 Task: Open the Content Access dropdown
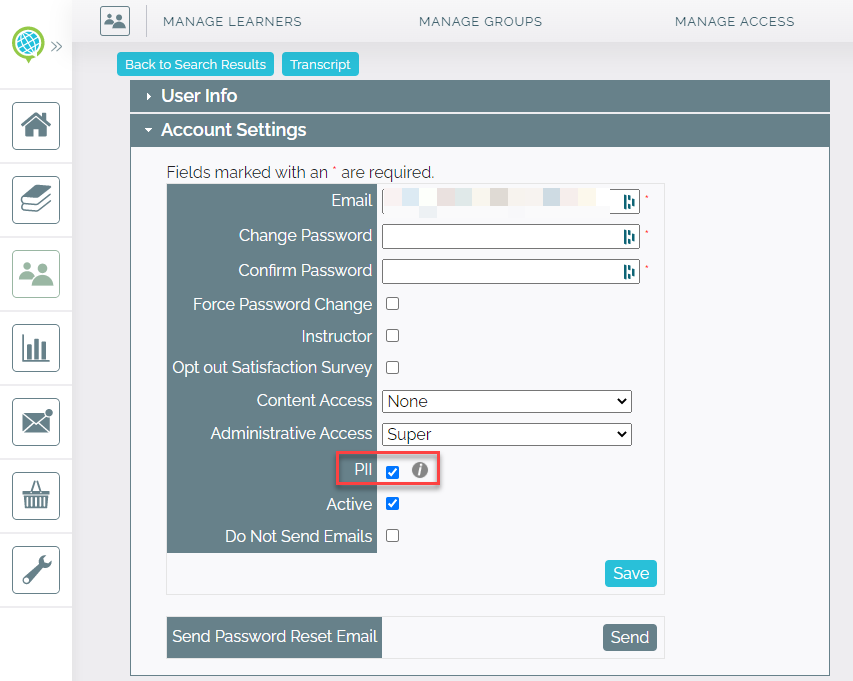coord(506,401)
